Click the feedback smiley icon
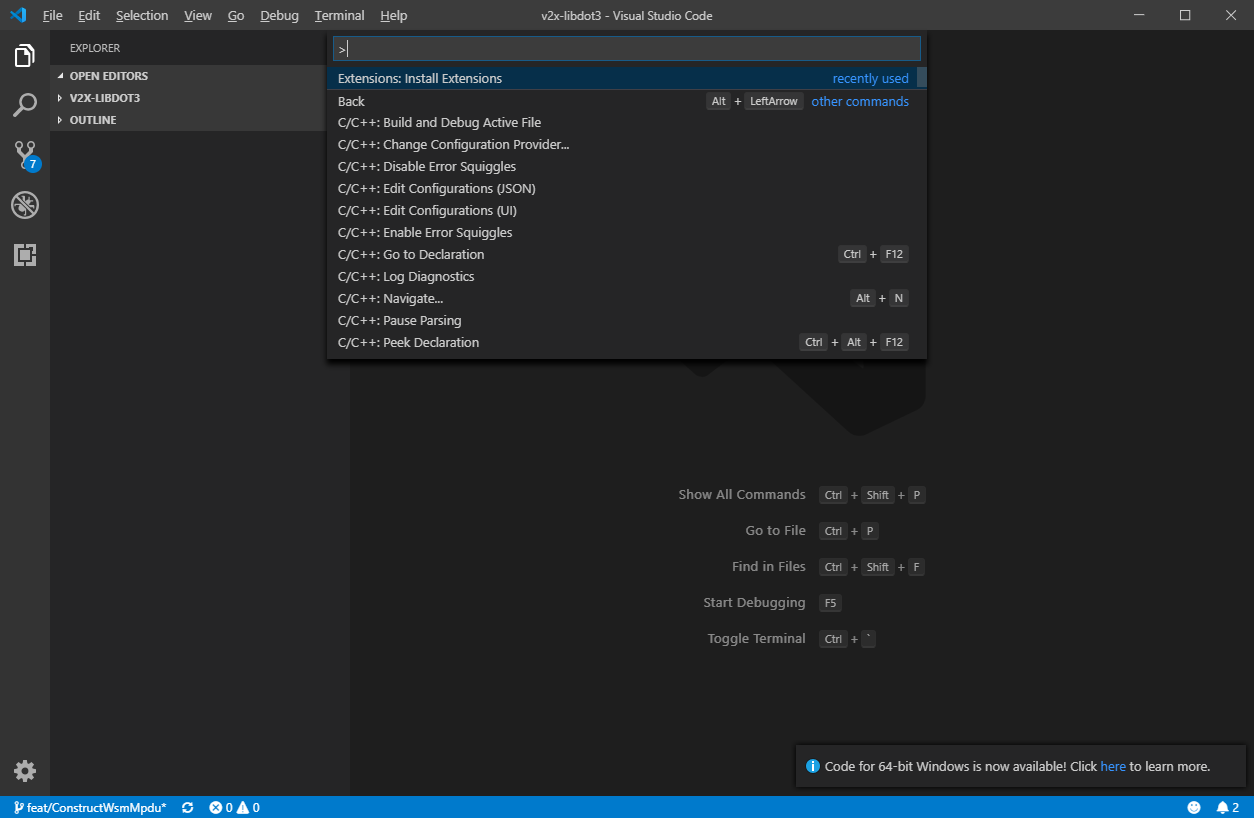 pos(1194,807)
